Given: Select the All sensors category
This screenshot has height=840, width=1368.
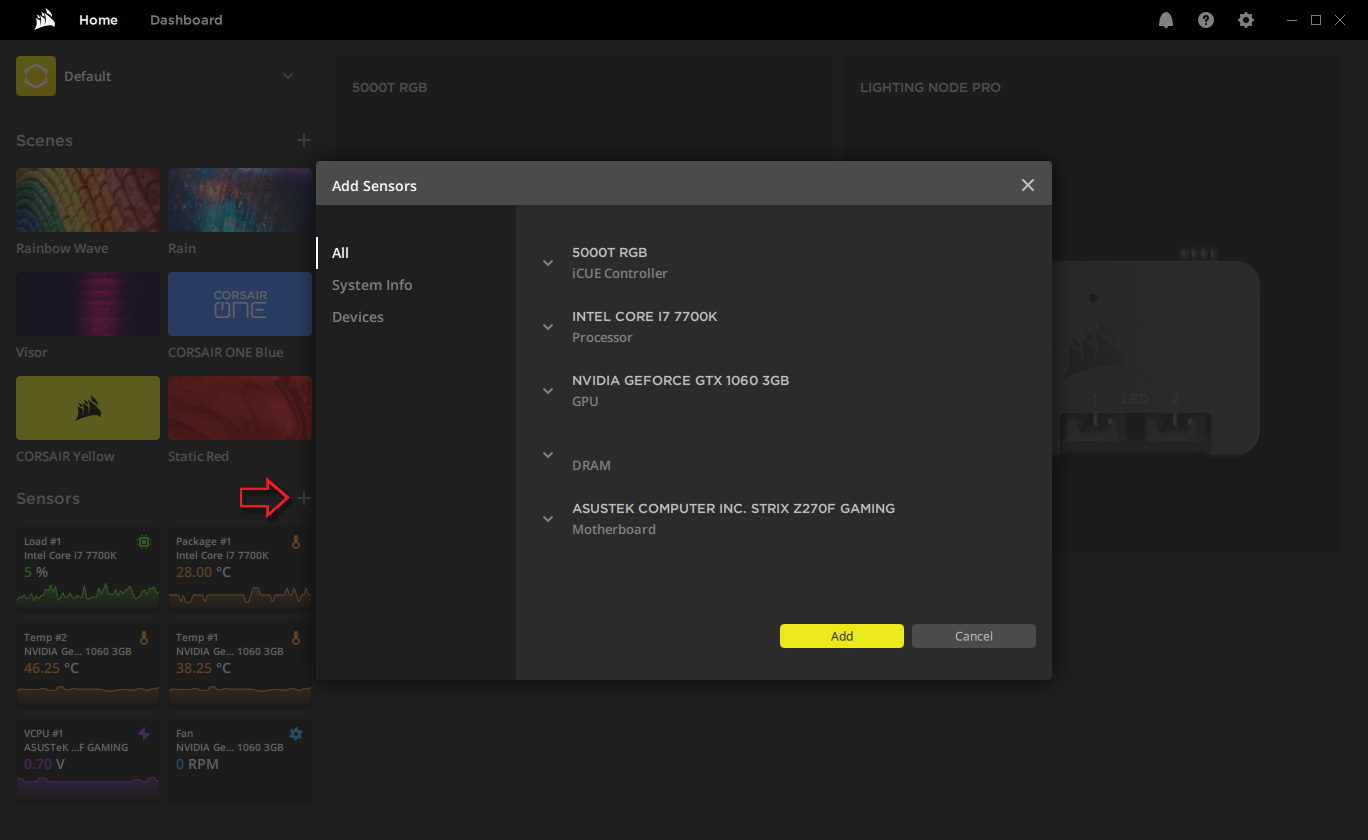Looking at the screenshot, I should 341,253.
